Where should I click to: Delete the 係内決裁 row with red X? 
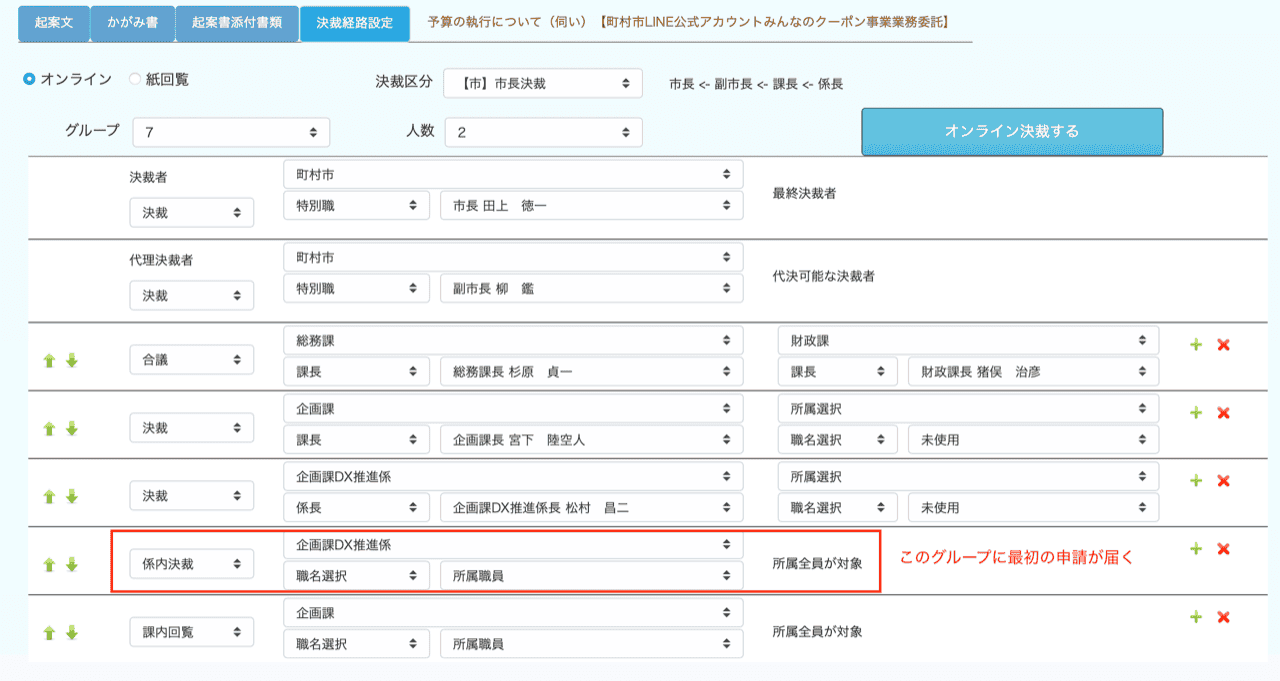[1223, 549]
